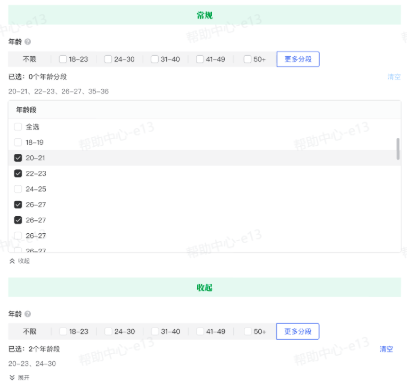Image resolution: width=407 pixels, height=383 pixels.
Task: Click 更多分段 button in 收起 section
Action: 298,331
